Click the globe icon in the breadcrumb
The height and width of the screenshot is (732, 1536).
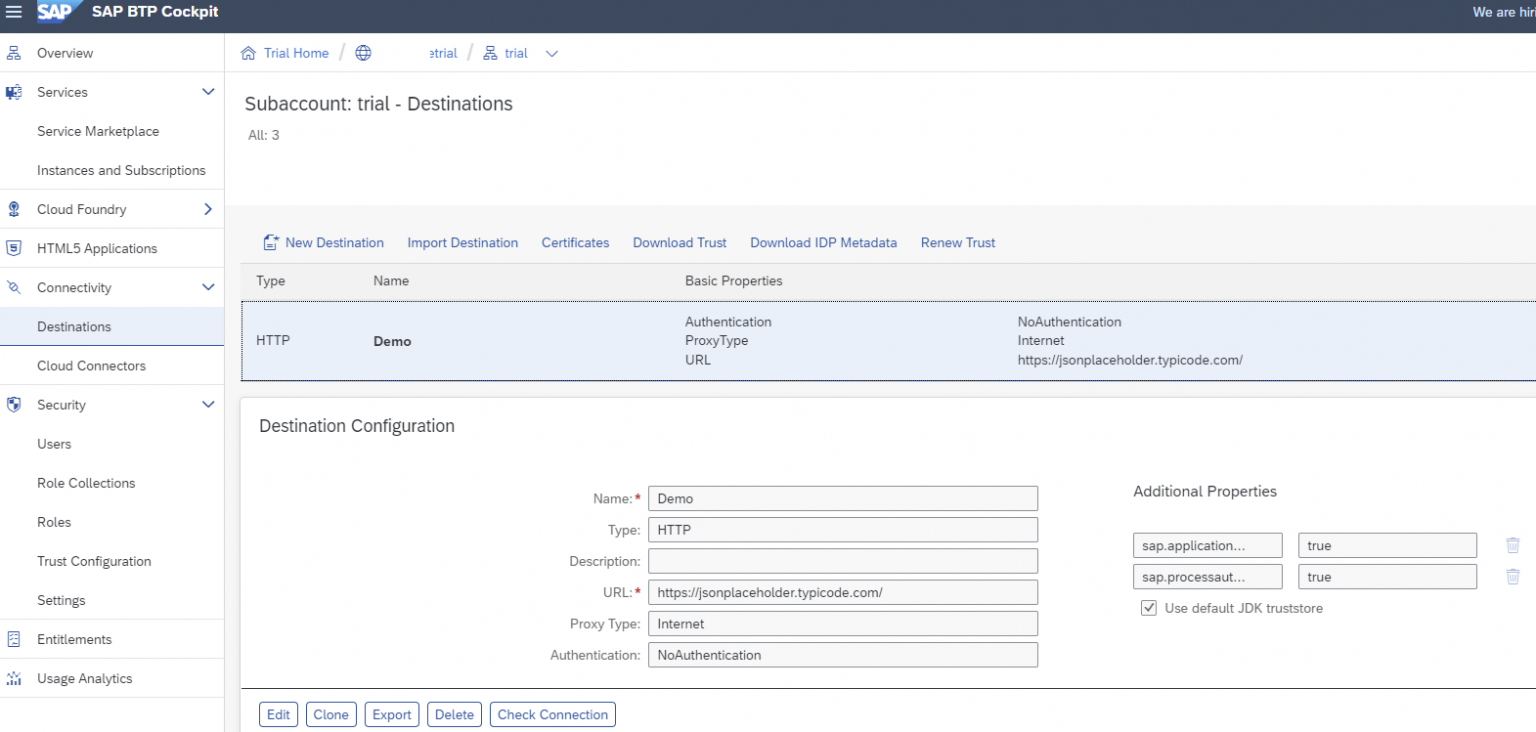[362, 52]
